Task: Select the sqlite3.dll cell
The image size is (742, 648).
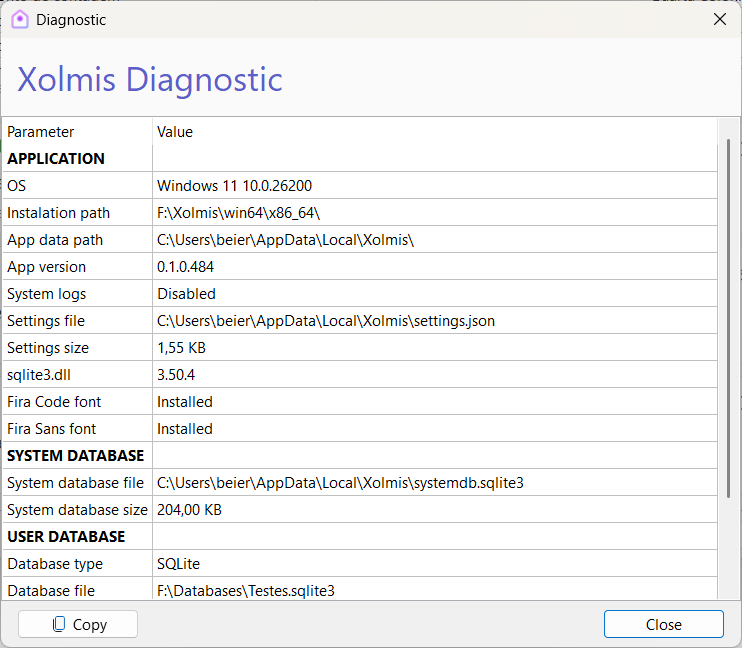Action: click(x=78, y=374)
